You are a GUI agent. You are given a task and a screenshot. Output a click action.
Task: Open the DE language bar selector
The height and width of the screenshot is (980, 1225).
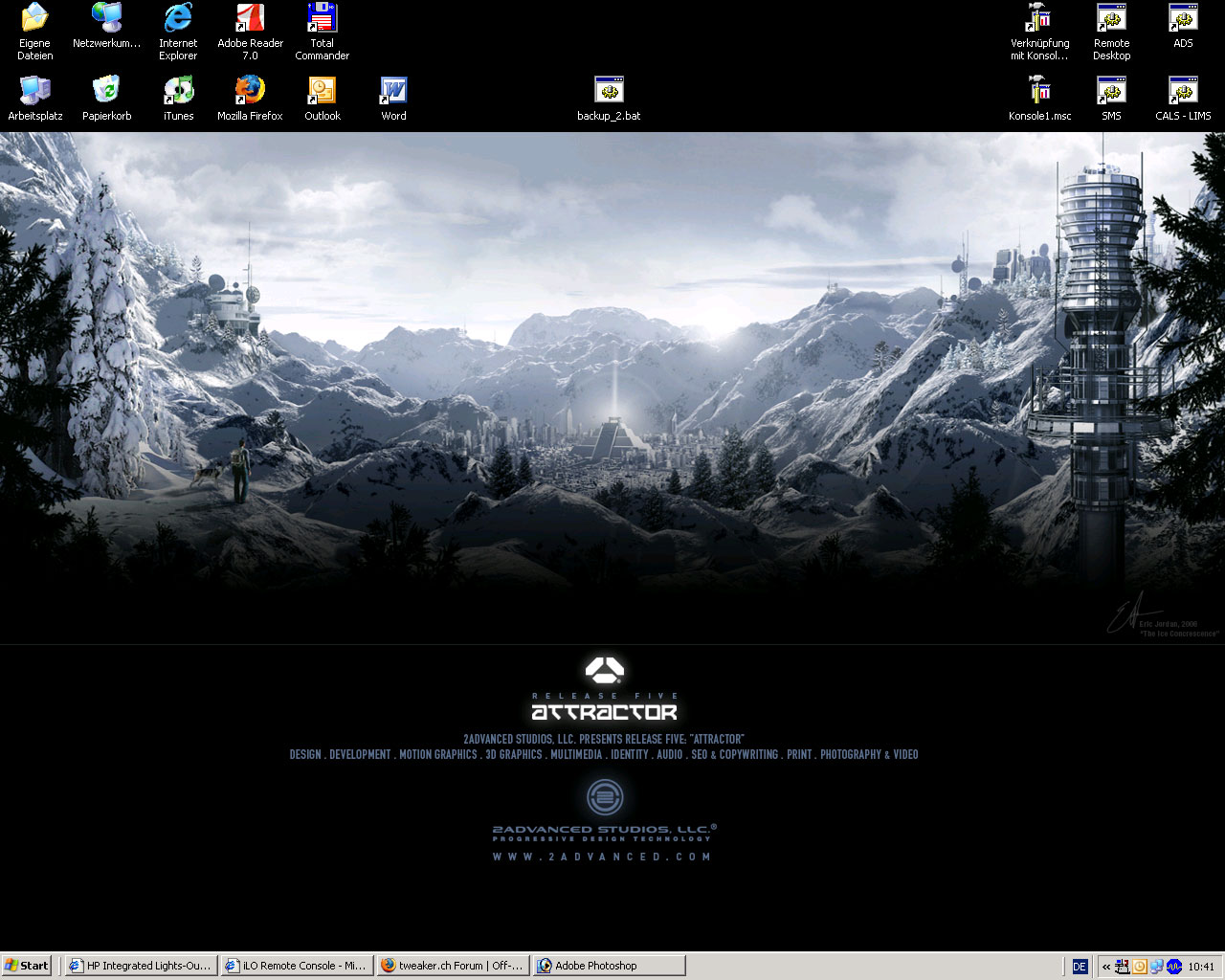1080,967
